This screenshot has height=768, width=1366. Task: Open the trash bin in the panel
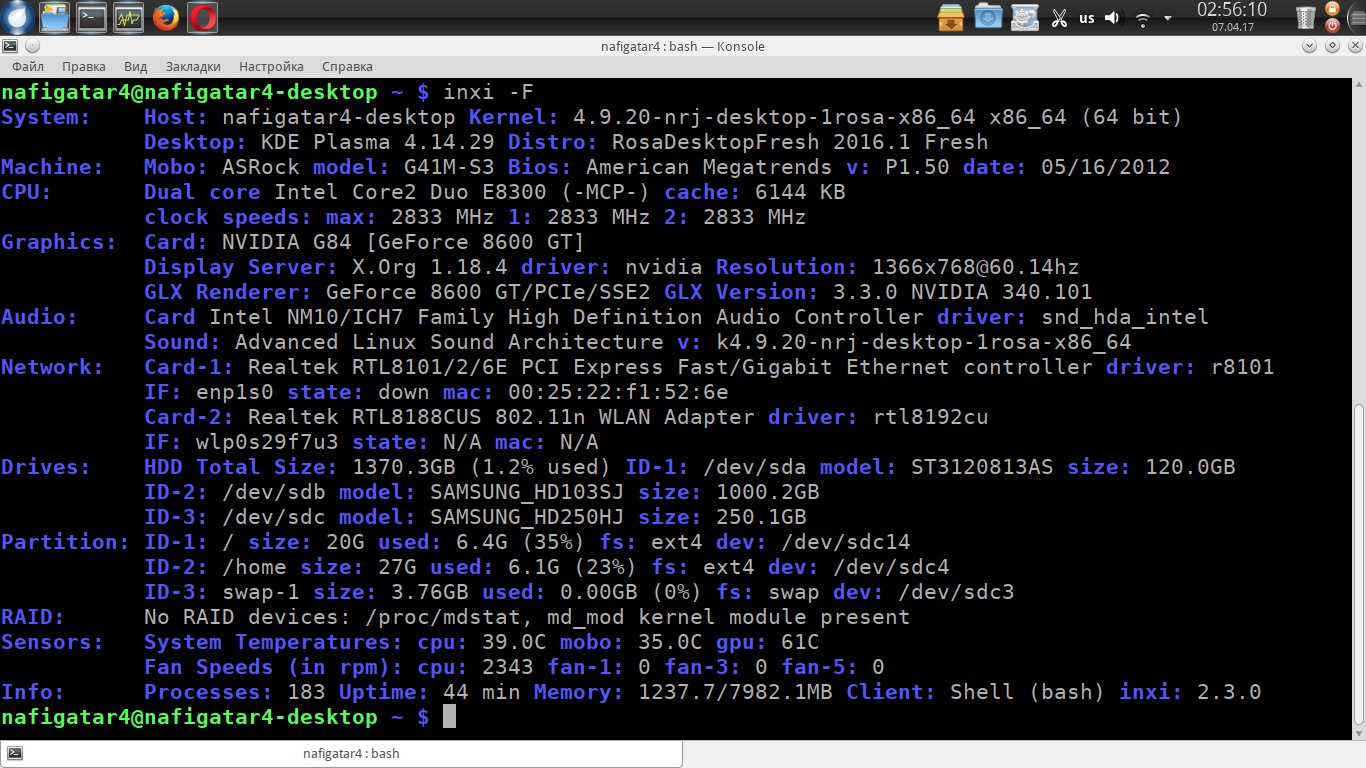[x=1306, y=17]
